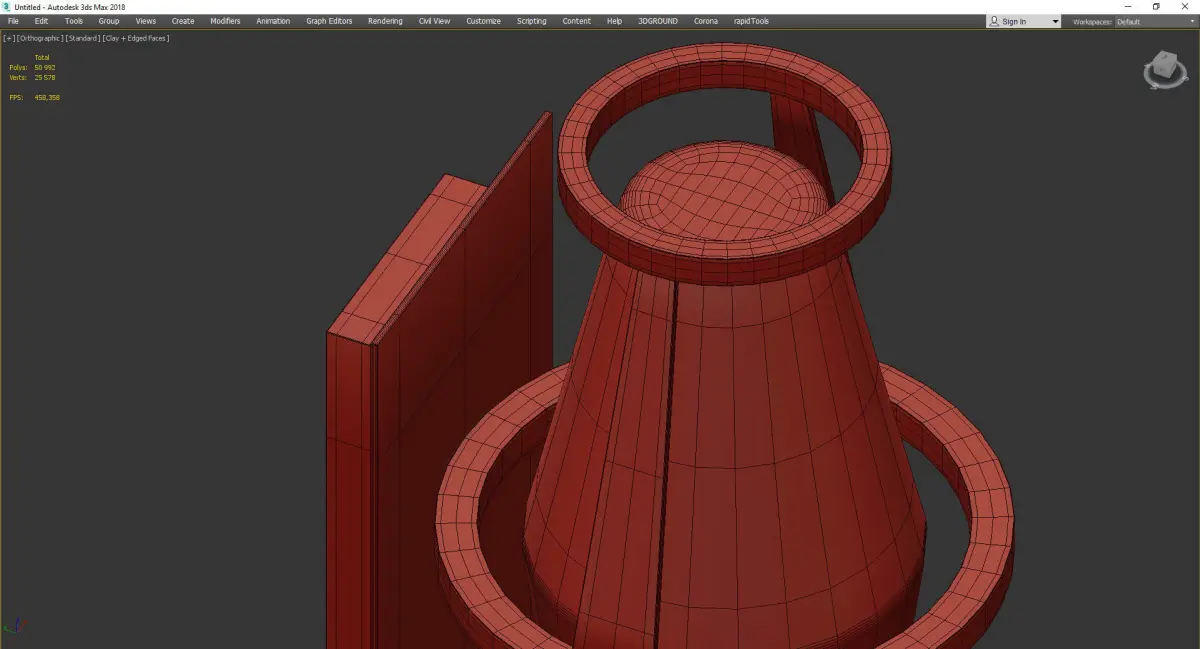Open the Modifiers menu
Screen dimensions: 1200x649
pyautogui.click(x=225, y=21)
